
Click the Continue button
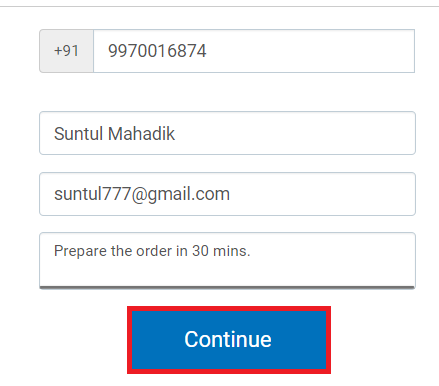pyautogui.click(x=229, y=340)
